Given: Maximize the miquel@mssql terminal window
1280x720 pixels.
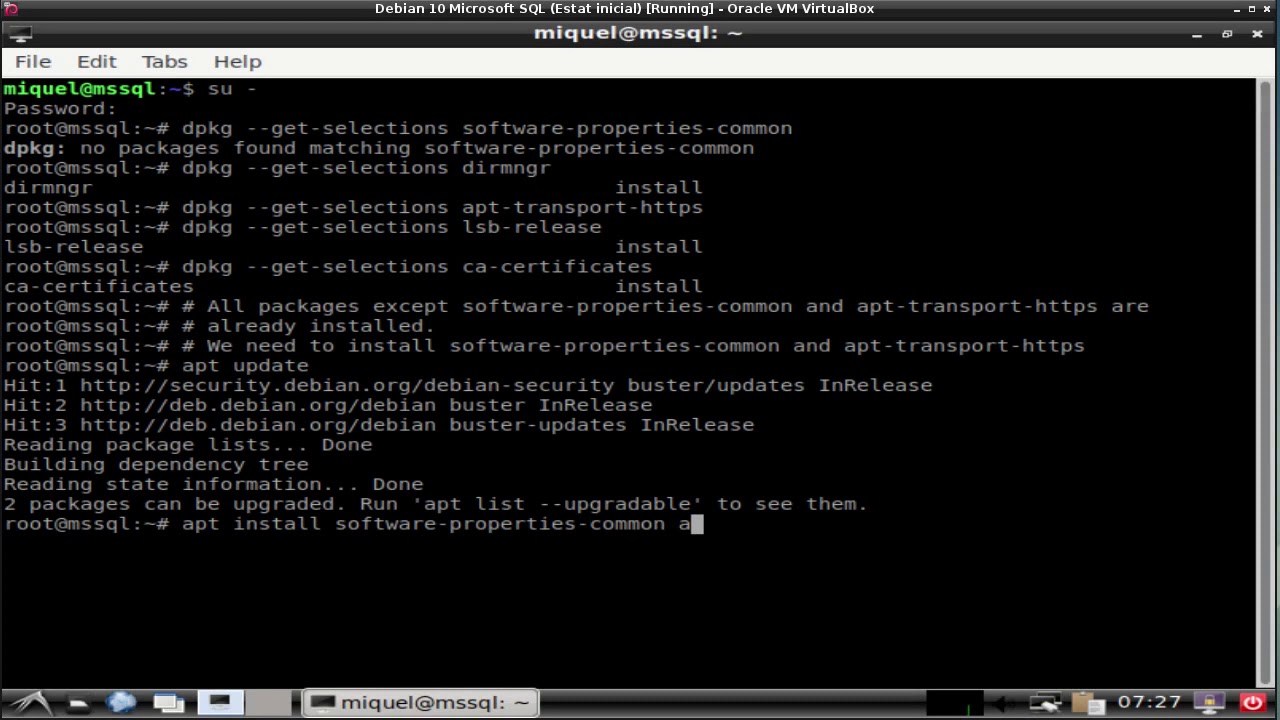Looking at the screenshot, I should (1227, 34).
